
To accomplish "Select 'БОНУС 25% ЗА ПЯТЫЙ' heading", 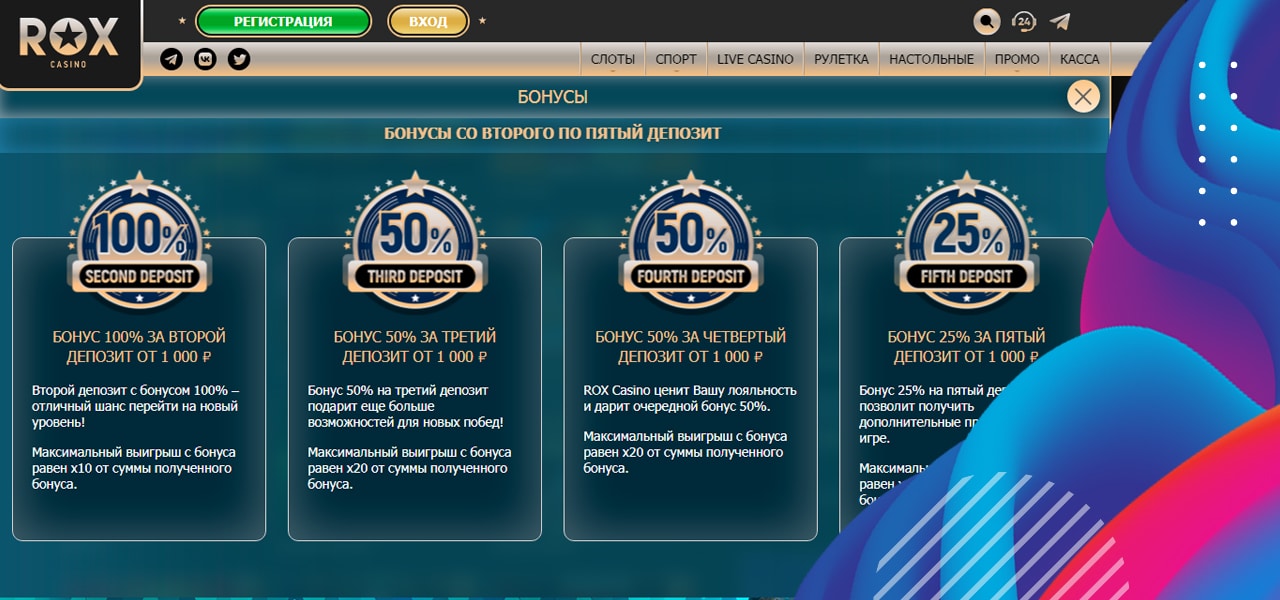I will [966, 337].
